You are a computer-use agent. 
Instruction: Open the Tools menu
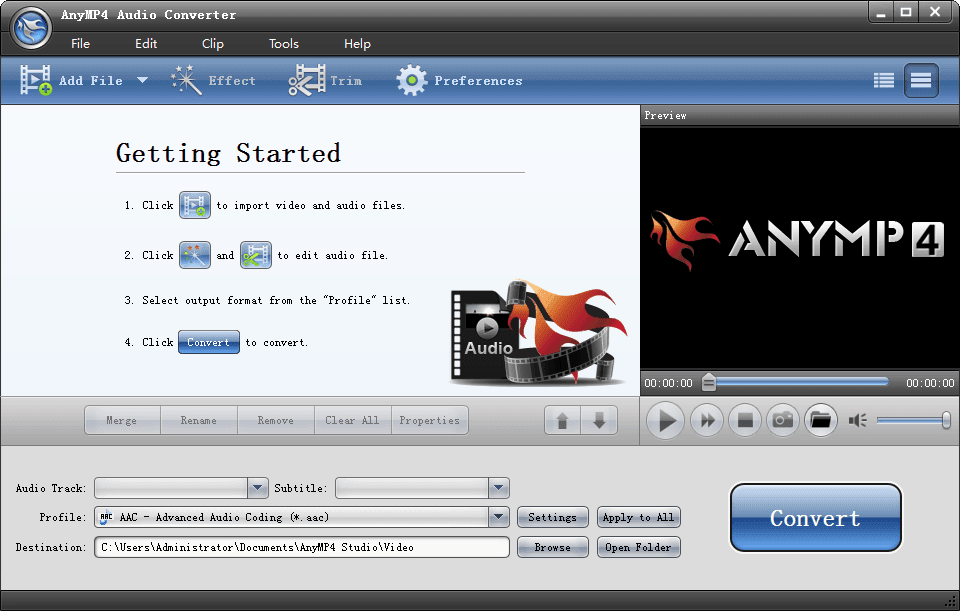pyautogui.click(x=283, y=43)
